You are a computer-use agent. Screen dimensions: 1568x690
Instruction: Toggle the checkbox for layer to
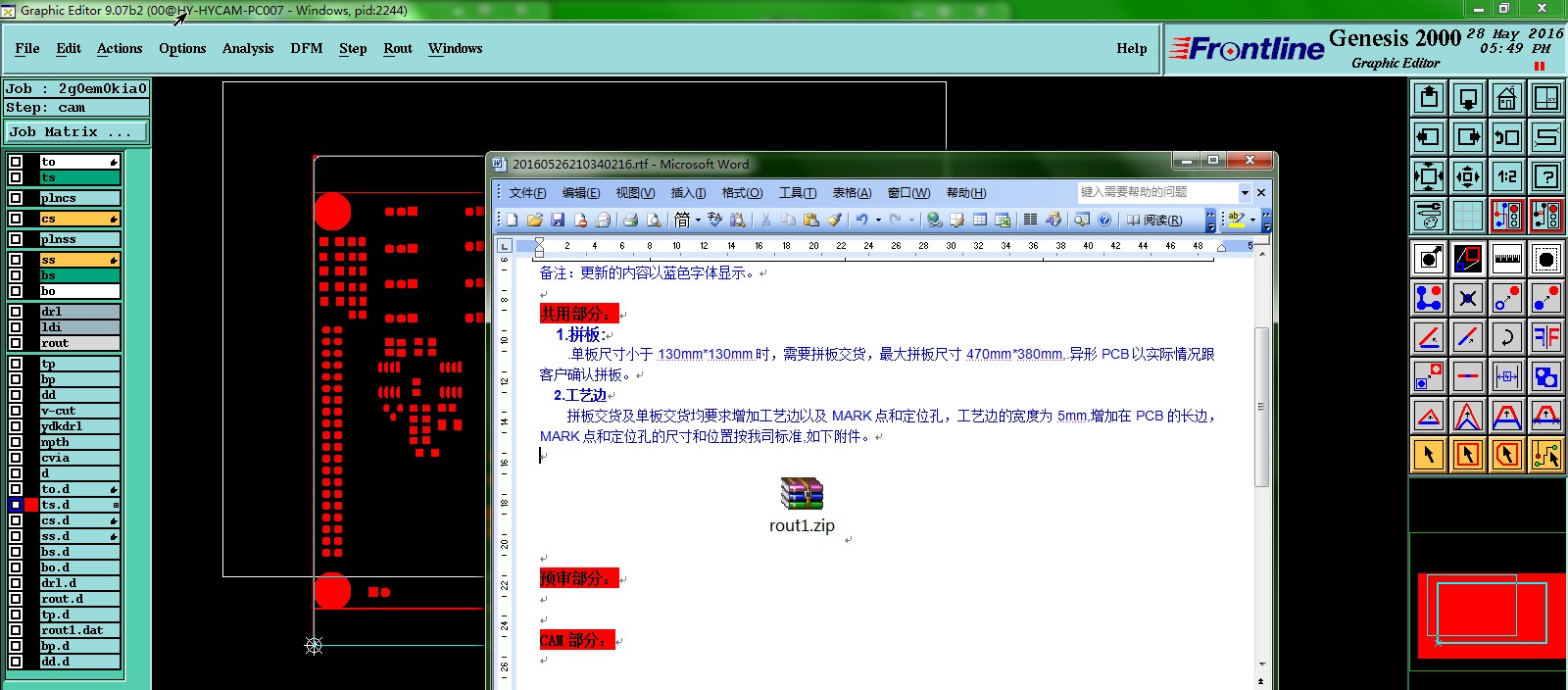tap(16, 162)
